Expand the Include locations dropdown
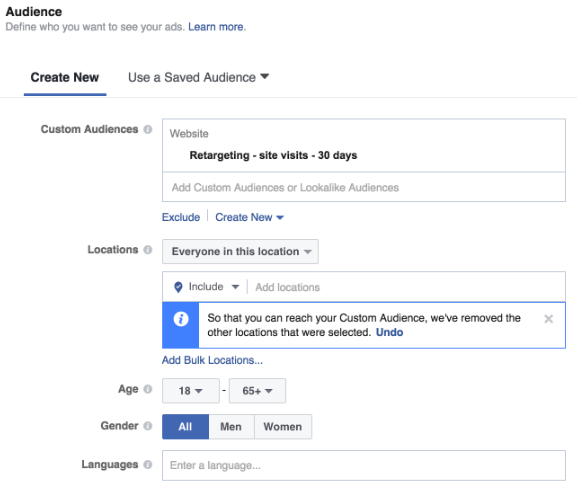 pos(213,287)
